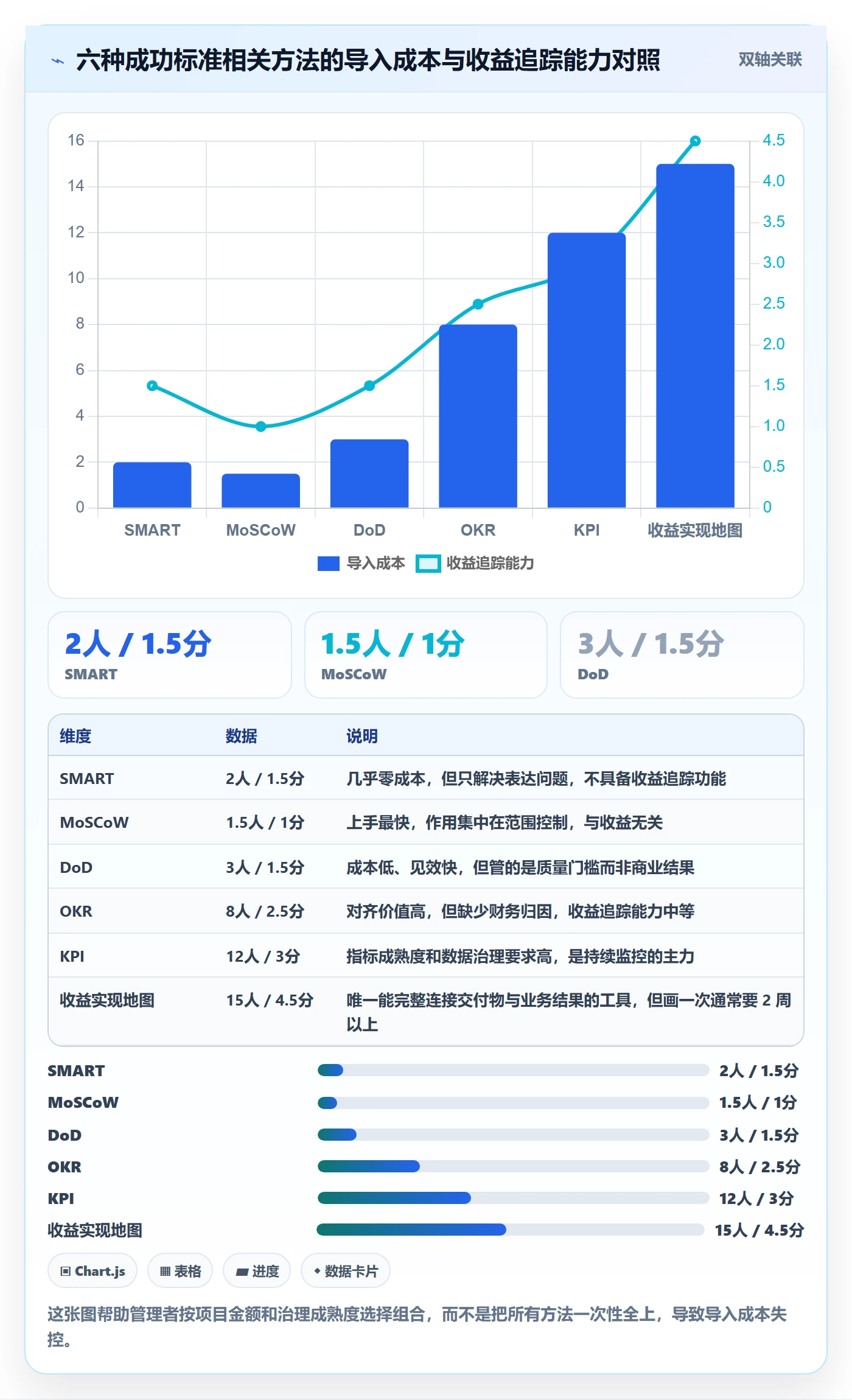
Task: Toggle the 导入成本 legend swatch
Action: coord(329,564)
